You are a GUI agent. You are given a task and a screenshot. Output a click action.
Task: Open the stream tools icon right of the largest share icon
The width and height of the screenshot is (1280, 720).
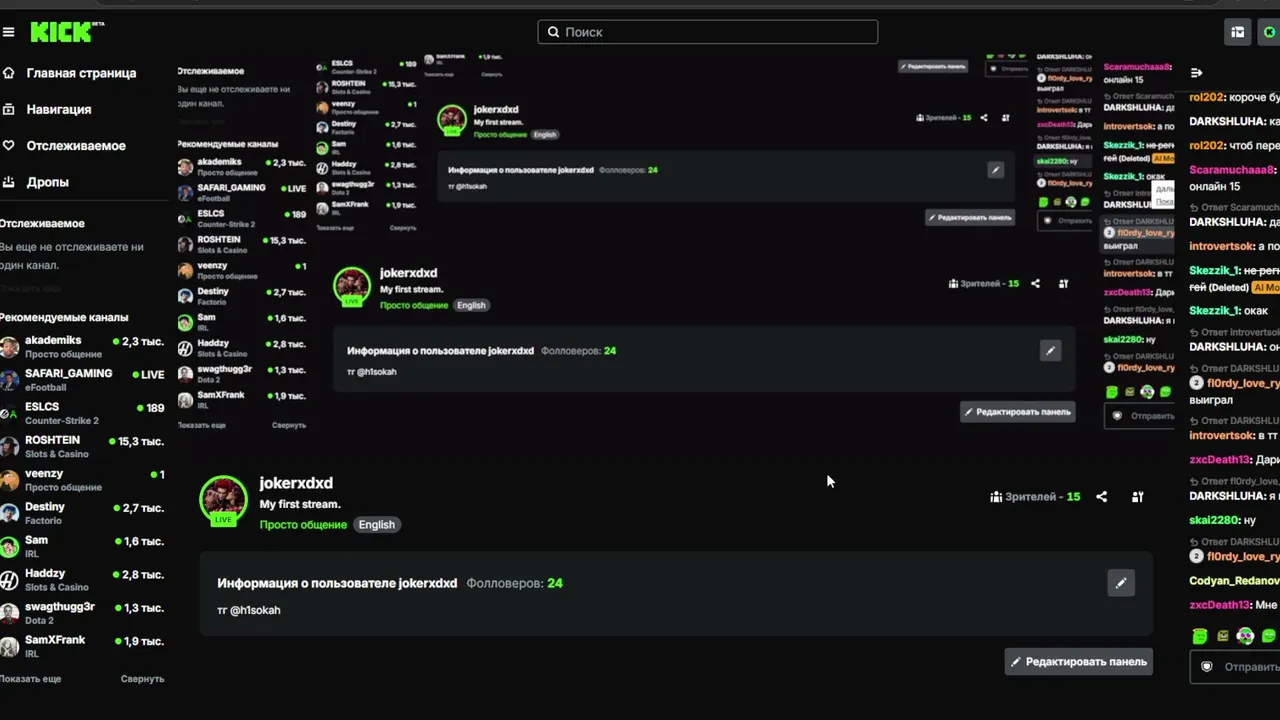click(1137, 497)
